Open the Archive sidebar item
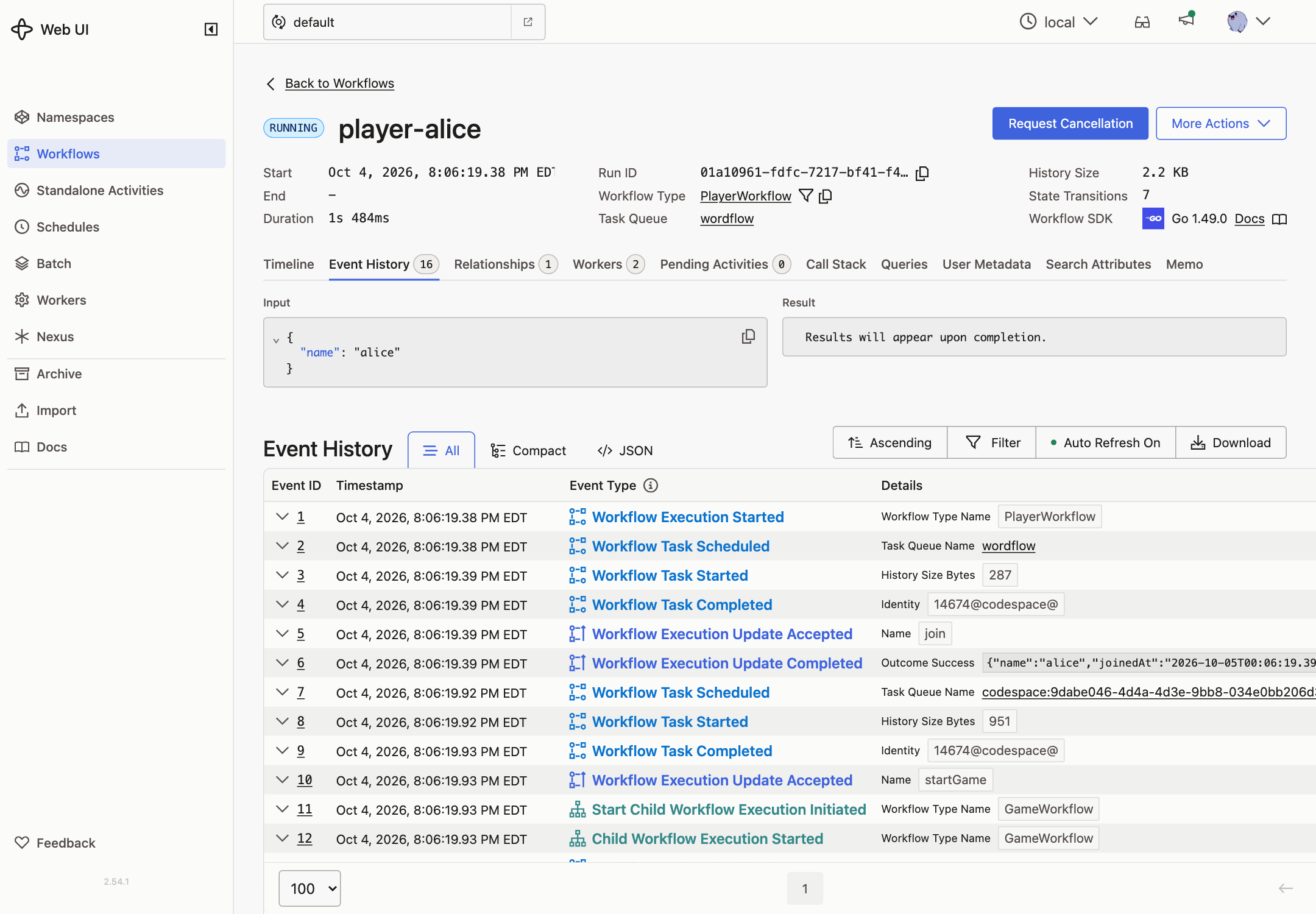This screenshot has height=914, width=1316. point(116,374)
